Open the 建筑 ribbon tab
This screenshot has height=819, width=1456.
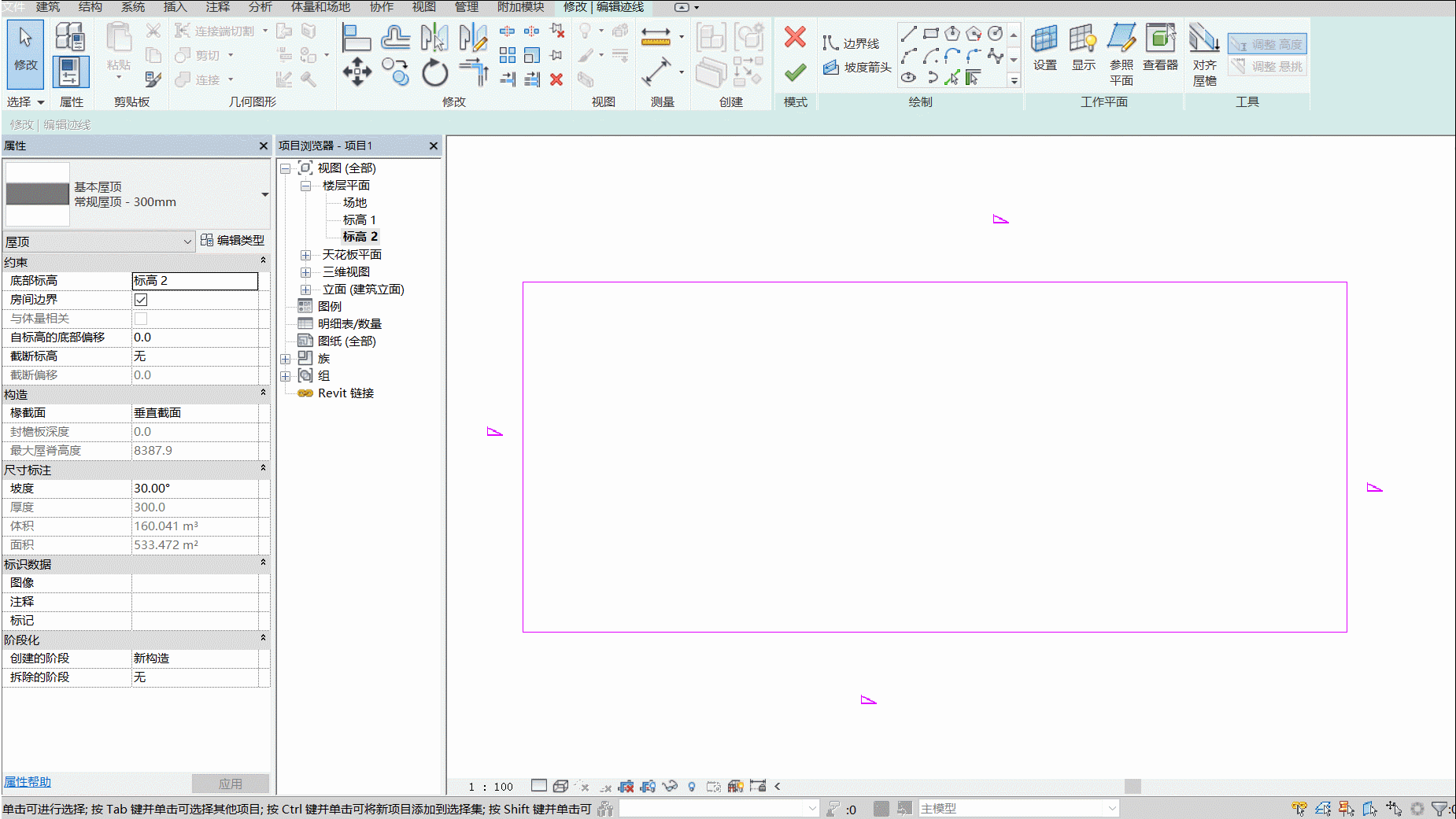coord(48,7)
